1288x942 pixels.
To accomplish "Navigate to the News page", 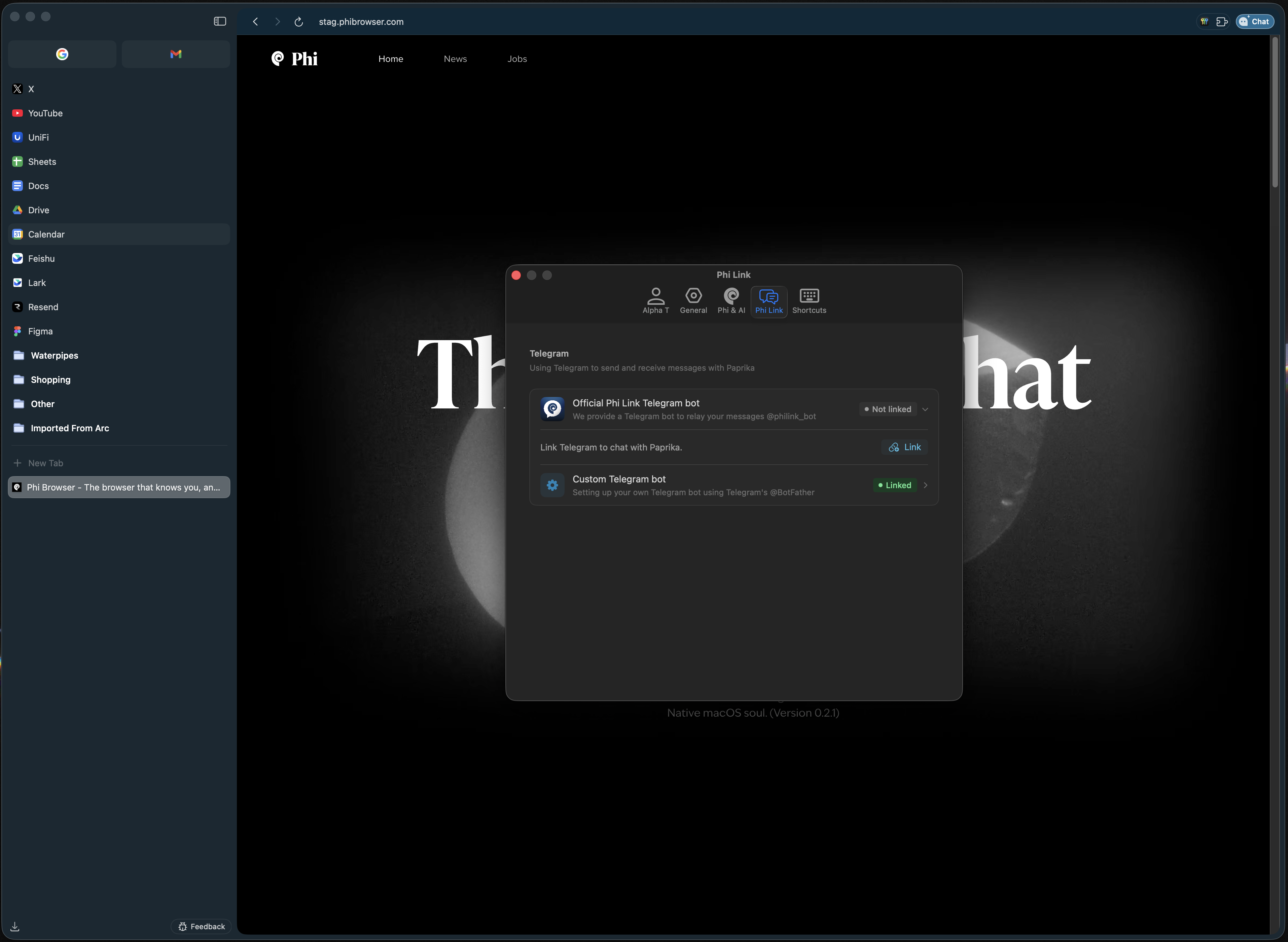I will (455, 58).
